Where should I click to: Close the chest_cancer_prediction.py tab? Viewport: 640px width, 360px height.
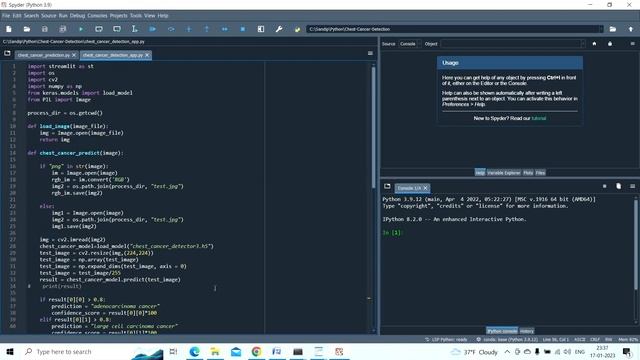(x=74, y=55)
